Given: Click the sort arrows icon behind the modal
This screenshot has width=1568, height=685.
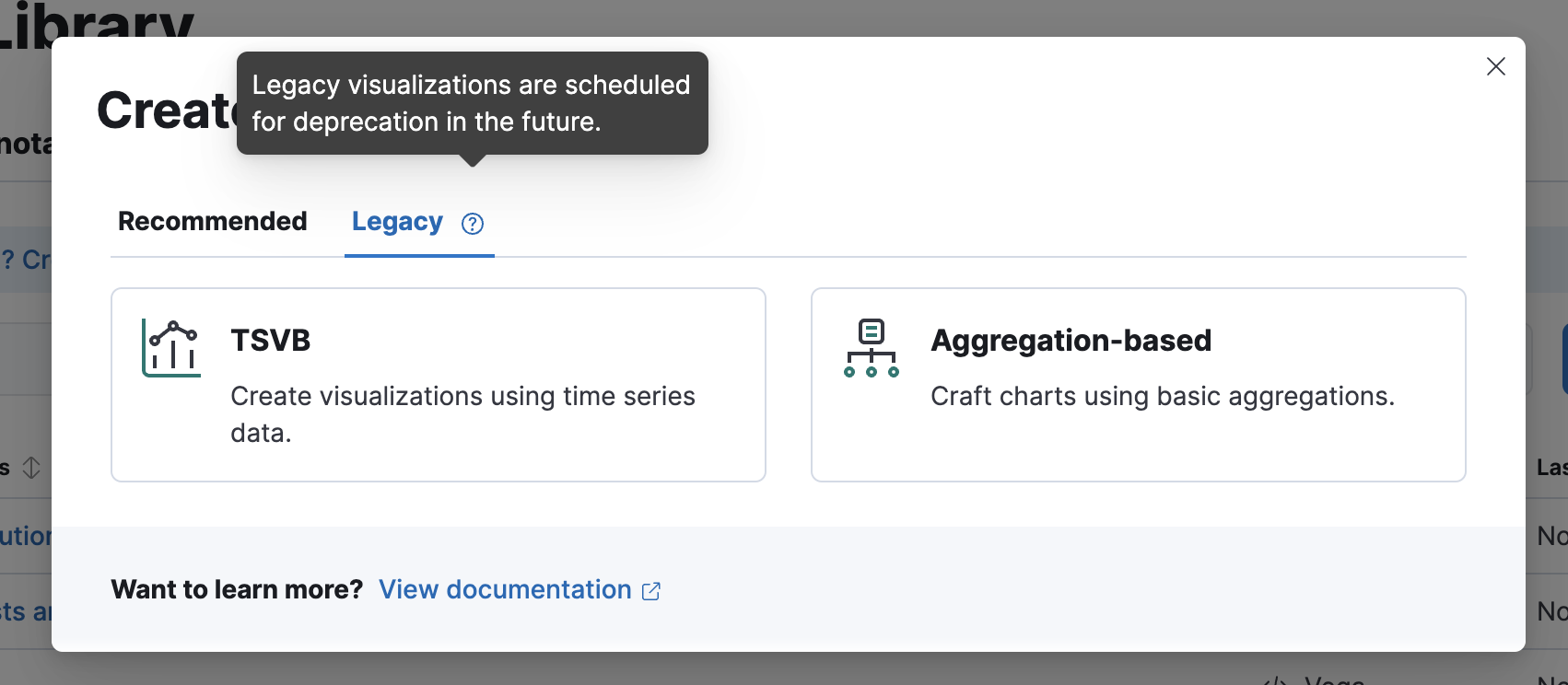Looking at the screenshot, I should (31, 468).
